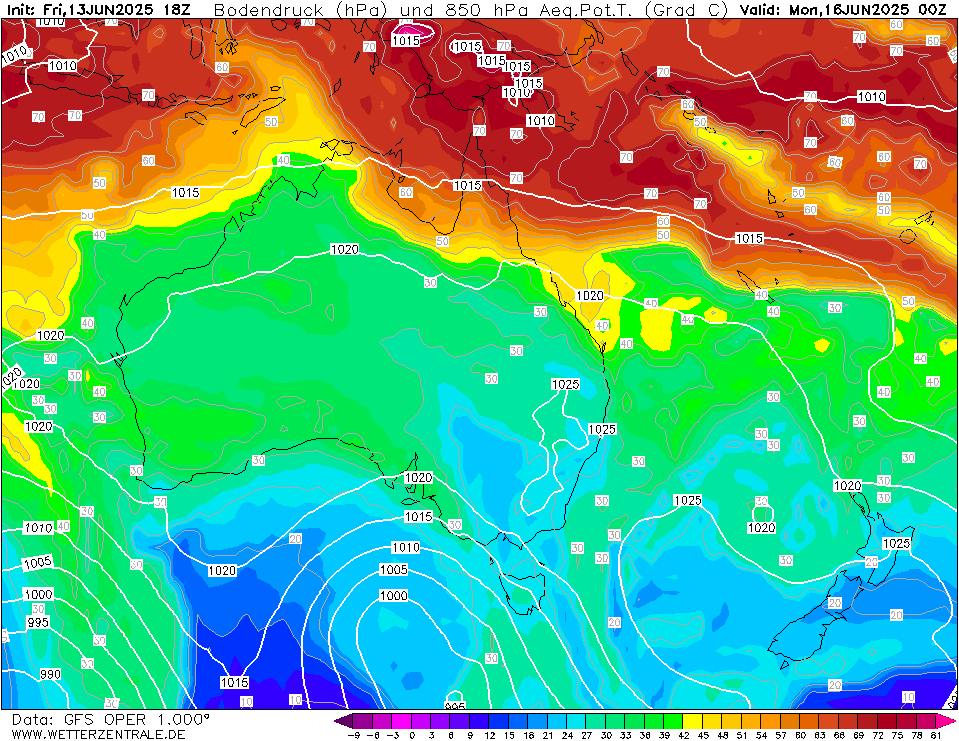Click the 1020 label inside small closed Tasman contour
Viewport: 959px width, 741px height.
761,528
